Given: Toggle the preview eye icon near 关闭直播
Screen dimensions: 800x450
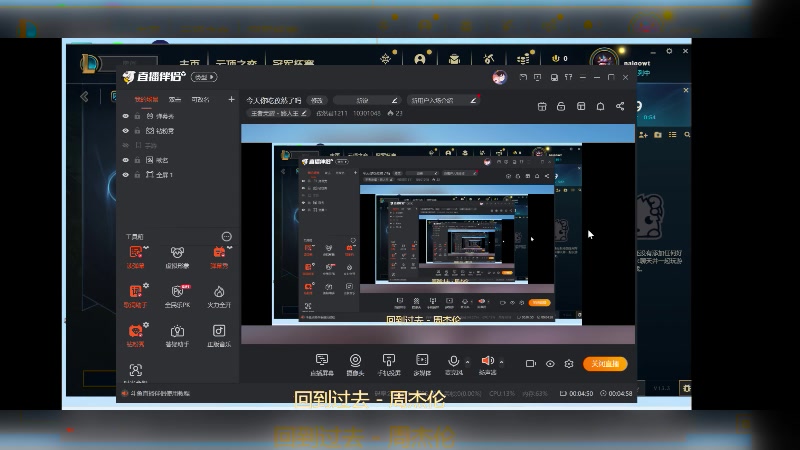Looking at the screenshot, I should 550,364.
